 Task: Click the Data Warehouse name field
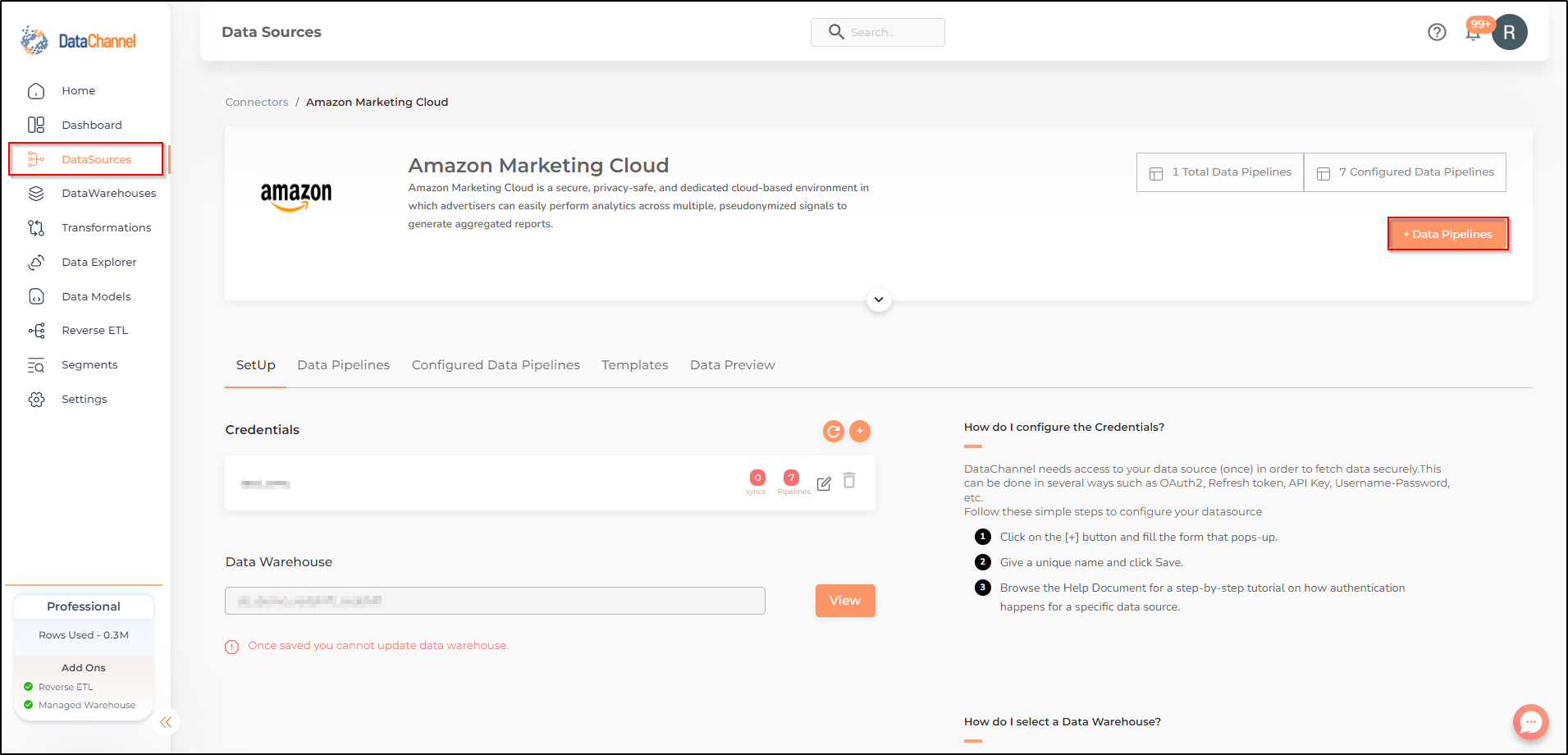(x=495, y=601)
